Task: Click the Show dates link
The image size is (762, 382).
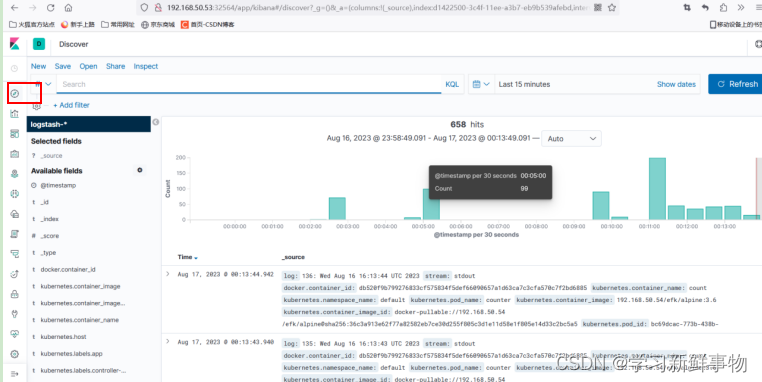Action: 676,84
